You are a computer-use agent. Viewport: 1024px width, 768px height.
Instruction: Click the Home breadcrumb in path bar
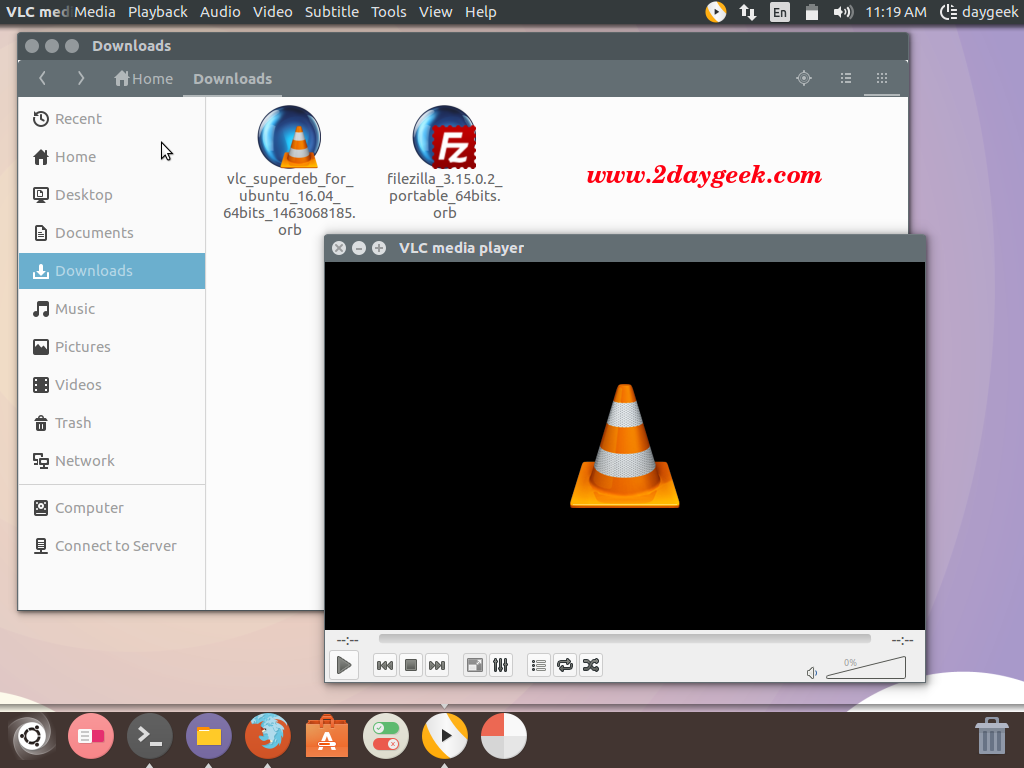[x=144, y=79]
